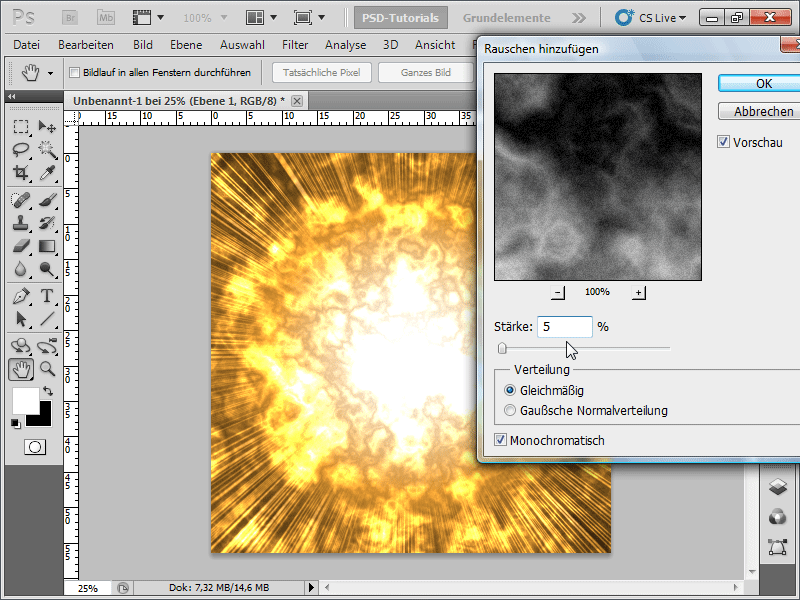The width and height of the screenshot is (800, 600).
Task: Open the Ansicht menu
Action: (435, 45)
